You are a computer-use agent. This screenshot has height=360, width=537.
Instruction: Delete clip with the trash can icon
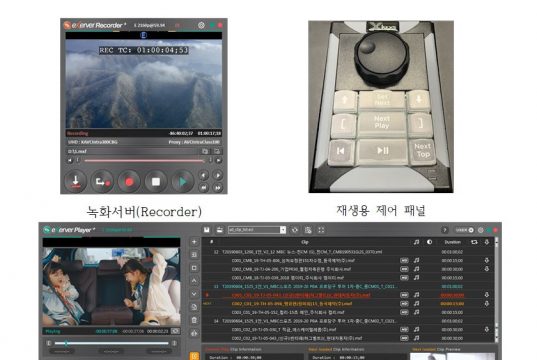[x=194, y=320]
